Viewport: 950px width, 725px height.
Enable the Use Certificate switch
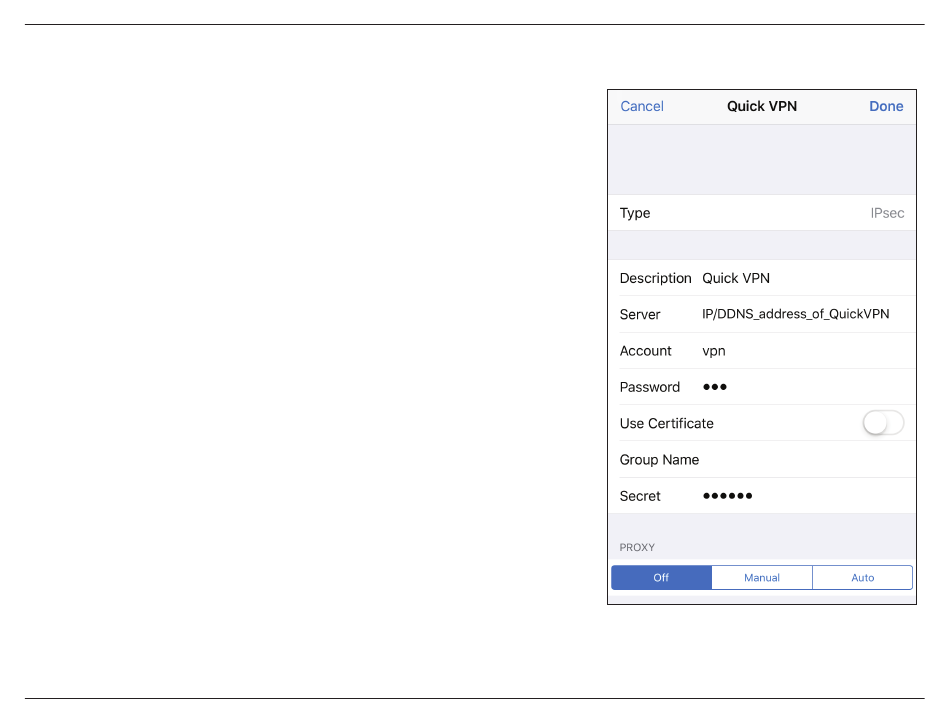point(883,423)
